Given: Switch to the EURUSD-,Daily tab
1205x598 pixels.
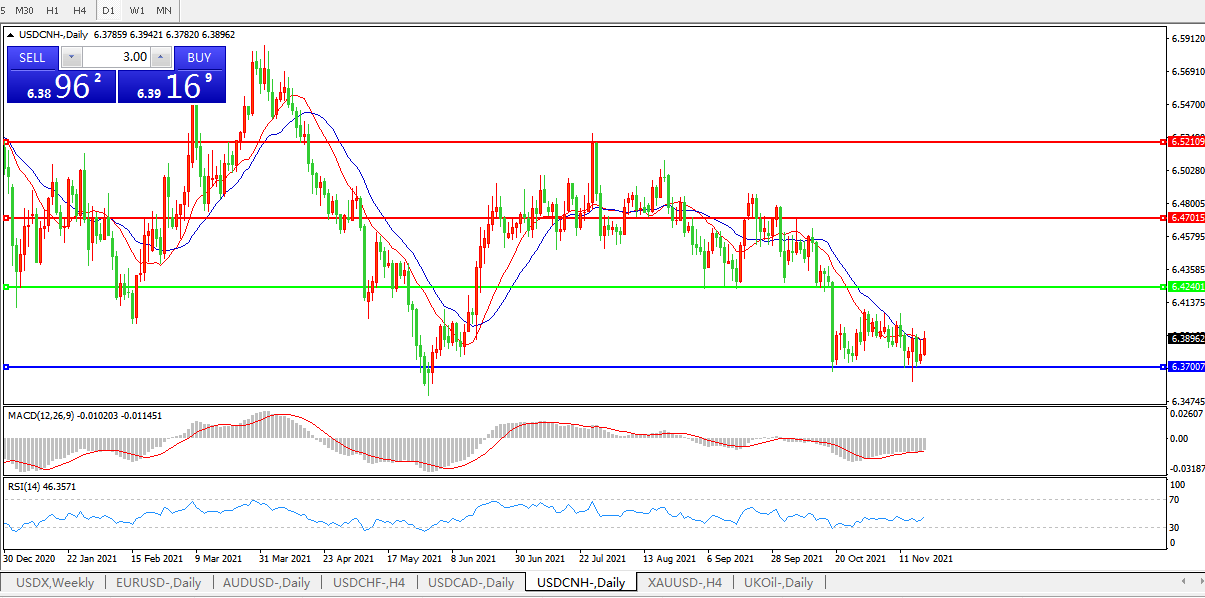Looking at the screenshot, I should 158,583.
